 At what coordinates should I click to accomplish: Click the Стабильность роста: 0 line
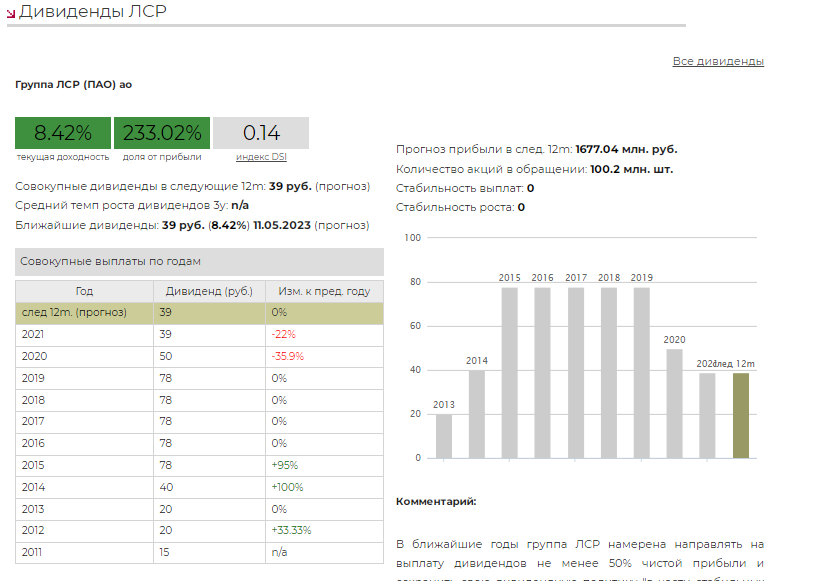[460, 207]
